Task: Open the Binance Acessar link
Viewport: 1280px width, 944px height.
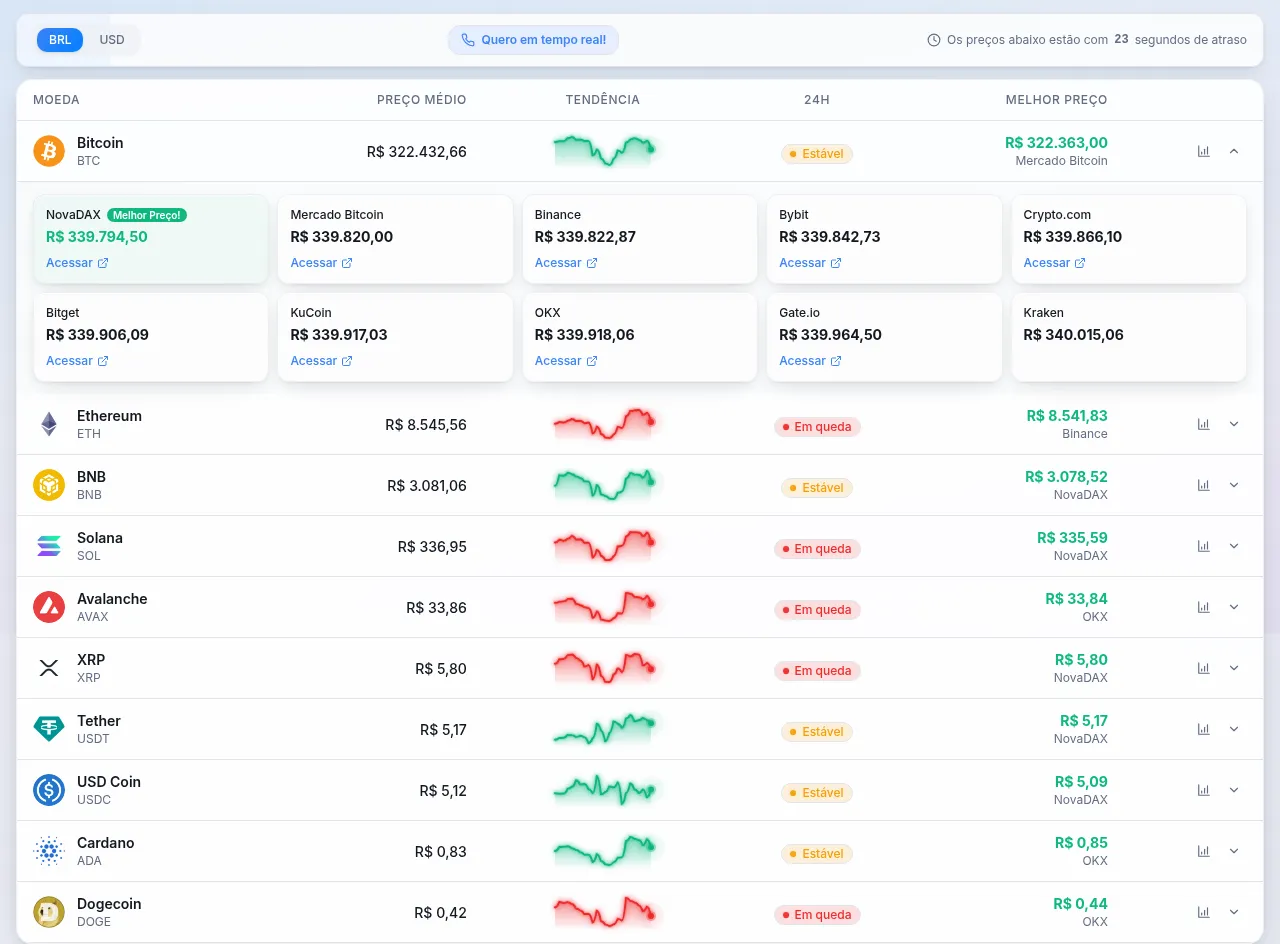Action: (x=566, y=263)
